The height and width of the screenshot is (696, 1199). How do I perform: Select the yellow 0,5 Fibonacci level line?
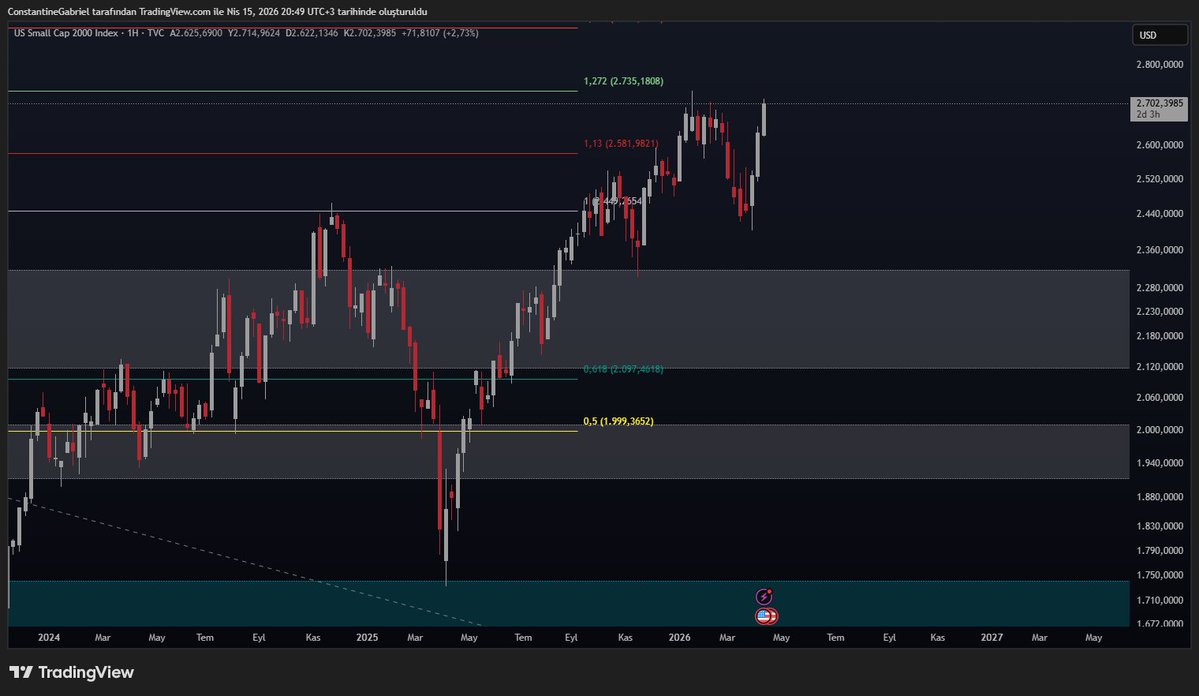(x=293, y=431)
